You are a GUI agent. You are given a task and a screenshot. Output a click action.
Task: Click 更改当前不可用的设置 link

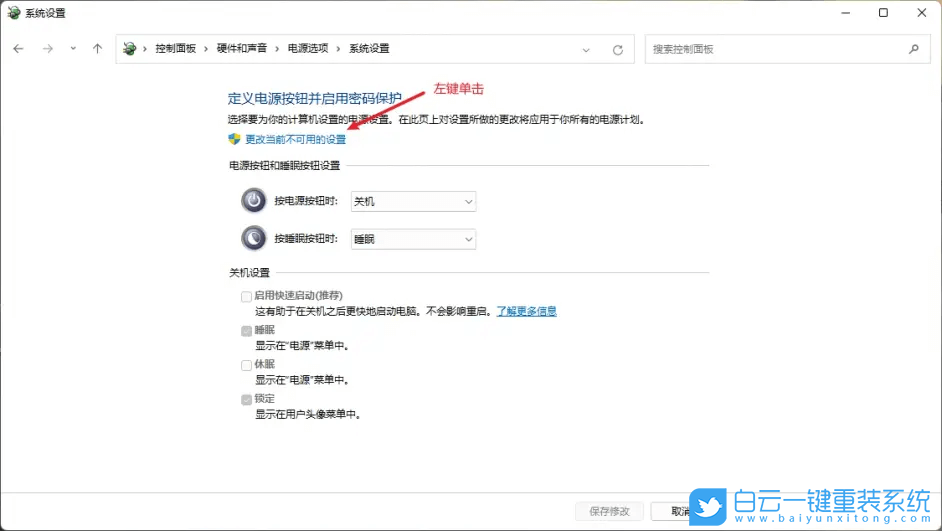pos(295,140)
